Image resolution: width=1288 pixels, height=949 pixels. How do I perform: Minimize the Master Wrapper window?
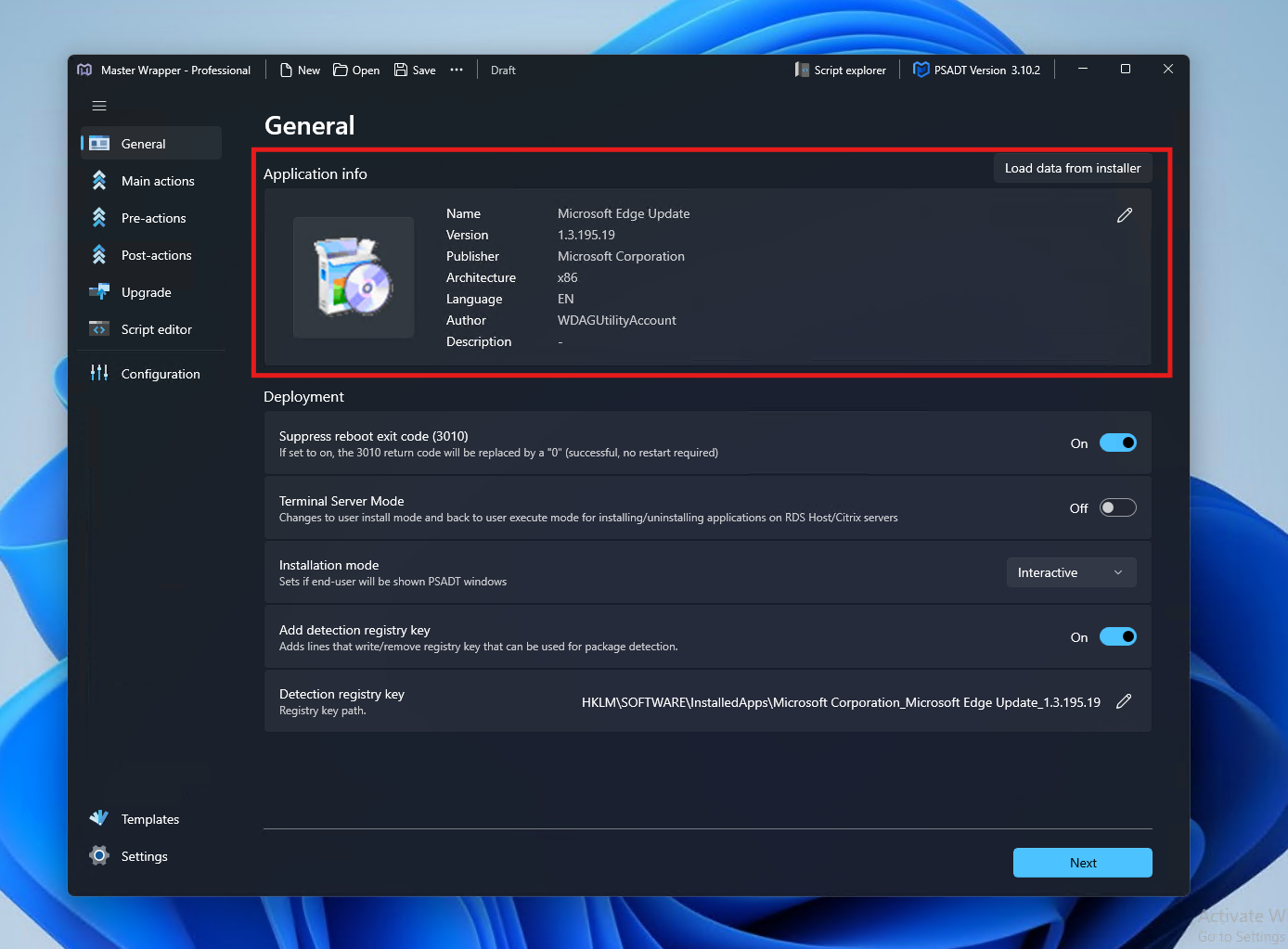tap(1082, 69)
